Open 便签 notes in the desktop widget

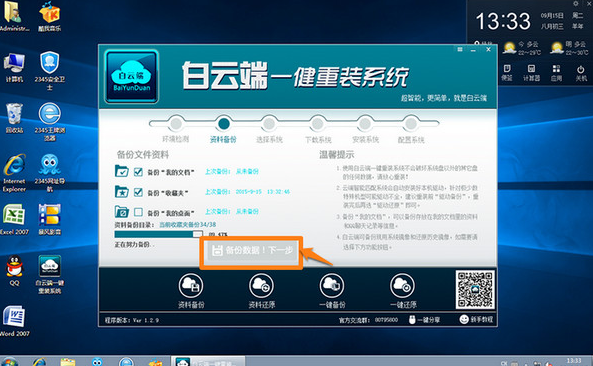pyautogui.click(x=507, y=73)
